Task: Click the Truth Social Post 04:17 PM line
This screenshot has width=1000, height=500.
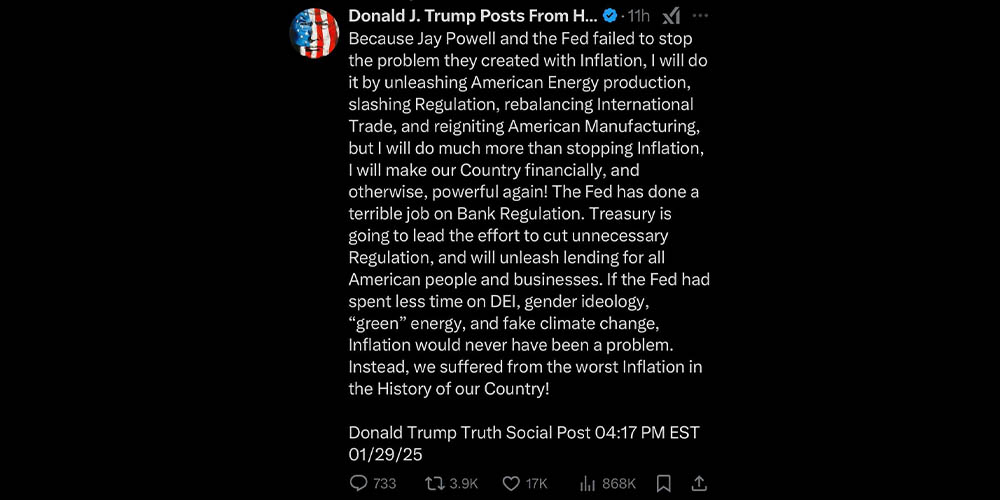Action: pyautogui.click(x=524, y=432)
